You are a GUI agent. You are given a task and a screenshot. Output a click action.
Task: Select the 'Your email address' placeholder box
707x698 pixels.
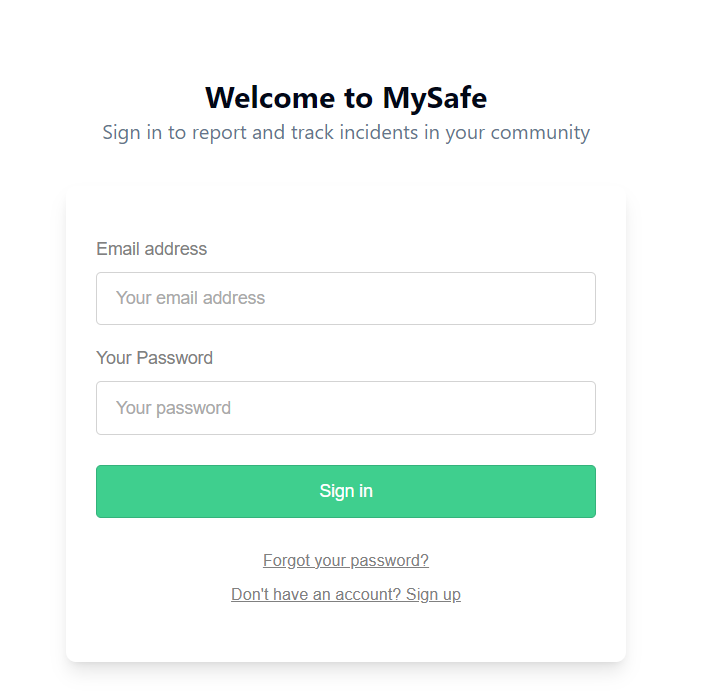pos(345,298)
